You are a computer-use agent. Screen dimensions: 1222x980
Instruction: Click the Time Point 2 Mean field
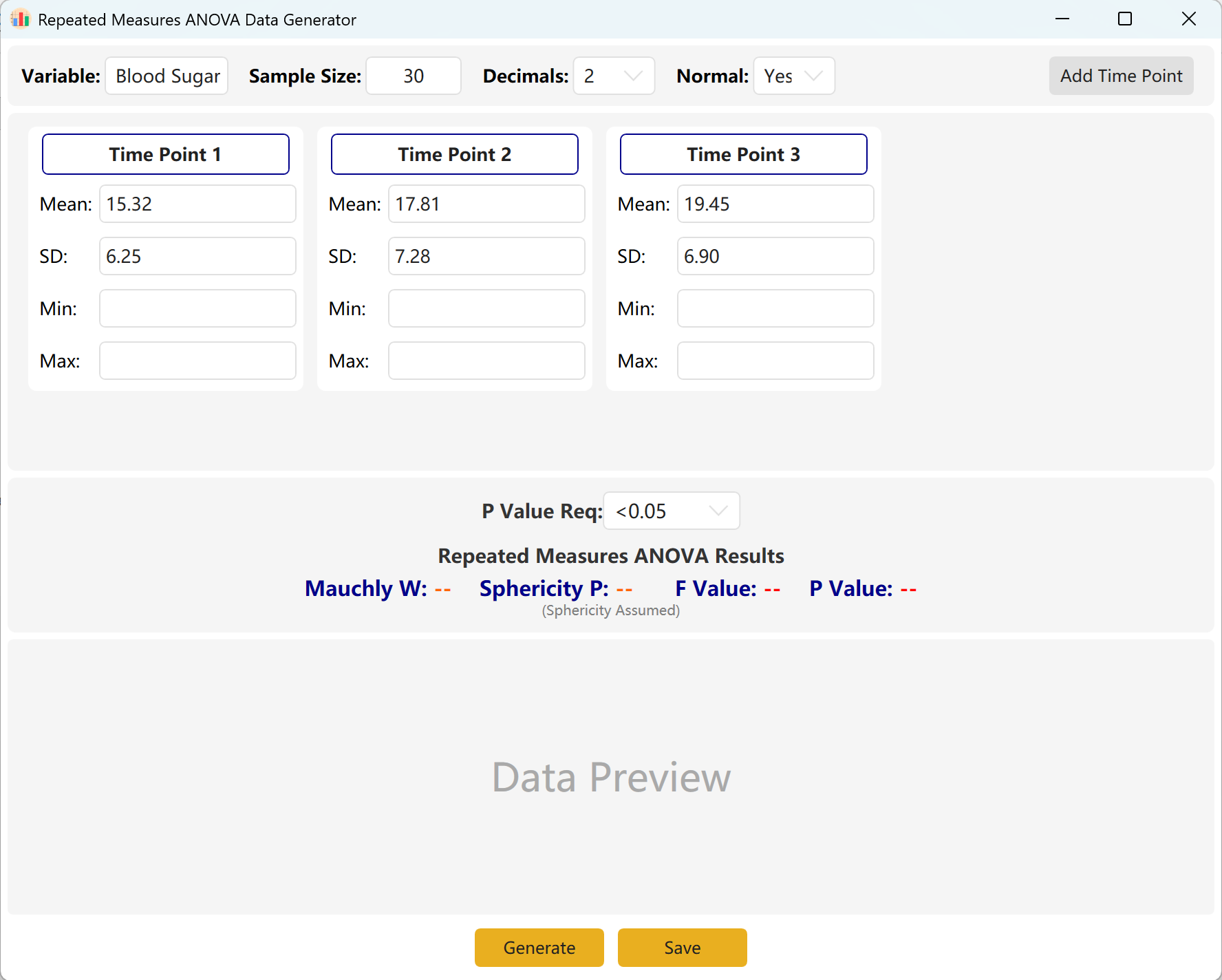[486, 204]
